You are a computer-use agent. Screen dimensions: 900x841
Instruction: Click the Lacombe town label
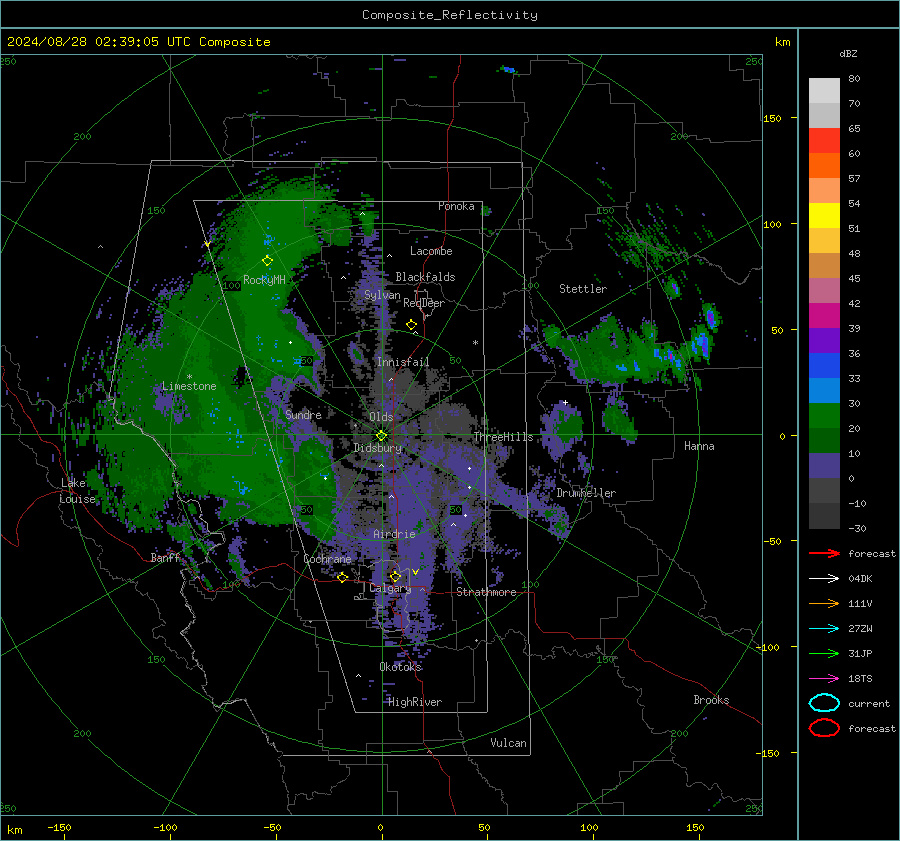tap(431, 251)
